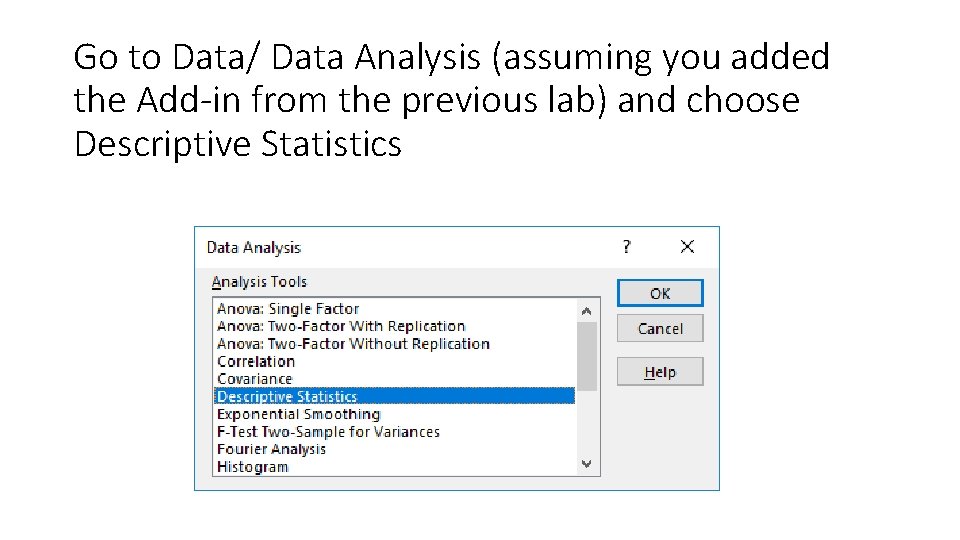Screen dimensions: 960x540
Task: Click empty scrollbar track below thumb
Action: point(587,425)
